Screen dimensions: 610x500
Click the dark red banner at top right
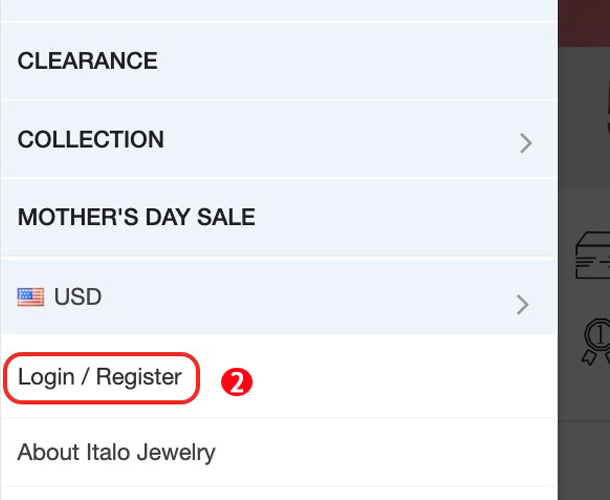(584, 20)
